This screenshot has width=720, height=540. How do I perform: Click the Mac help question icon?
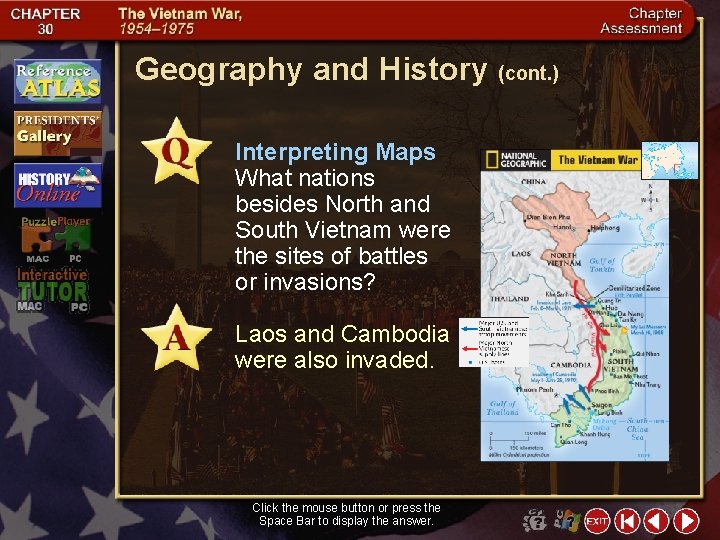pos(535,521)
